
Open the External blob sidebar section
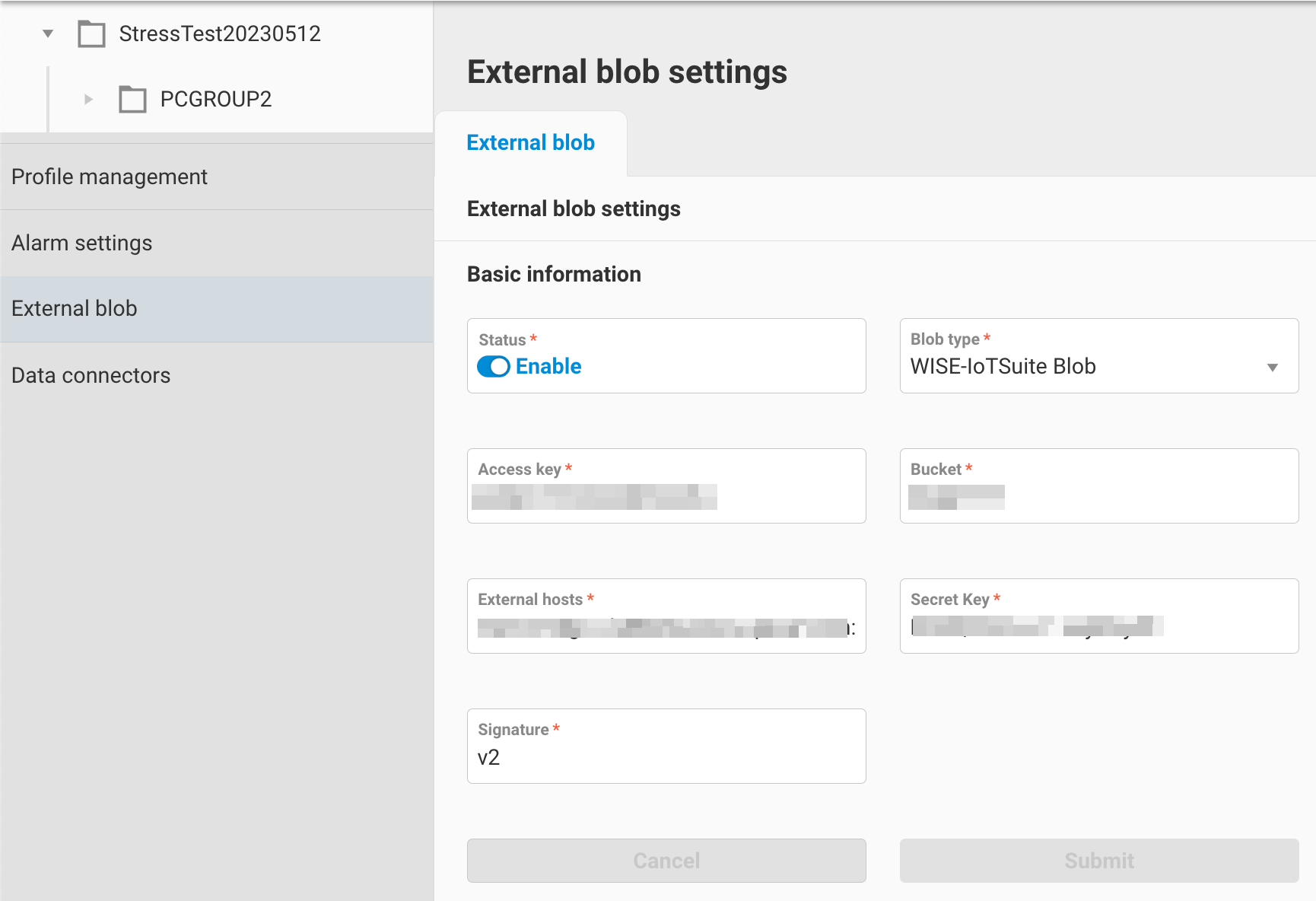click(74, 308)
